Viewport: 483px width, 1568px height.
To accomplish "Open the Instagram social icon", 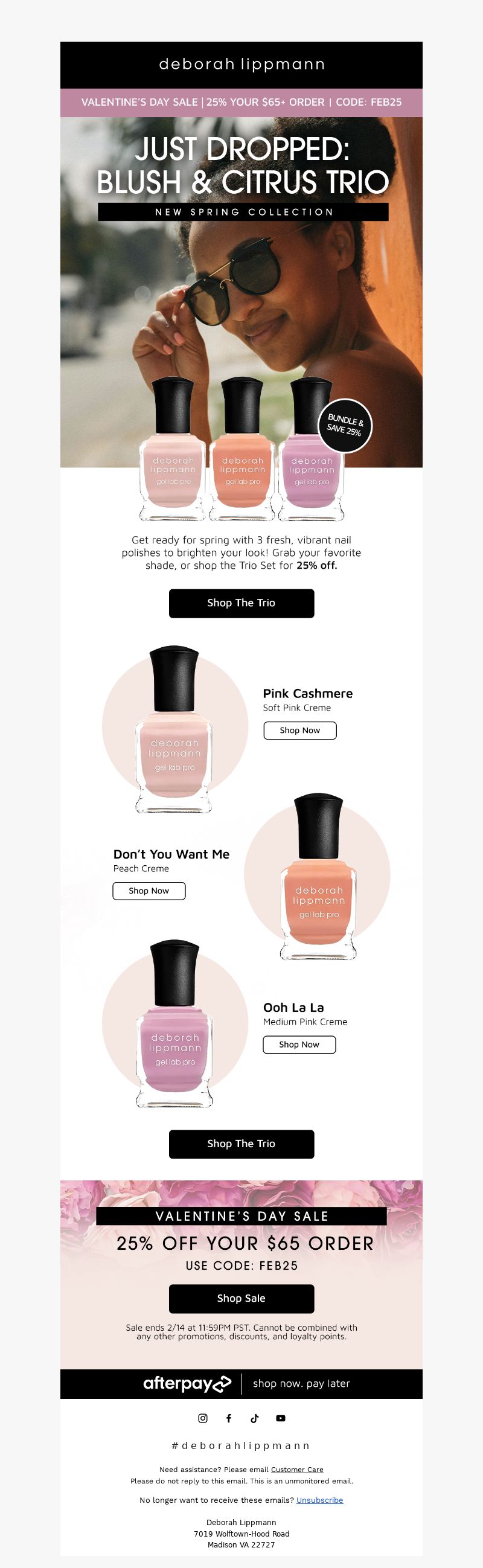I will [203, 1418].
